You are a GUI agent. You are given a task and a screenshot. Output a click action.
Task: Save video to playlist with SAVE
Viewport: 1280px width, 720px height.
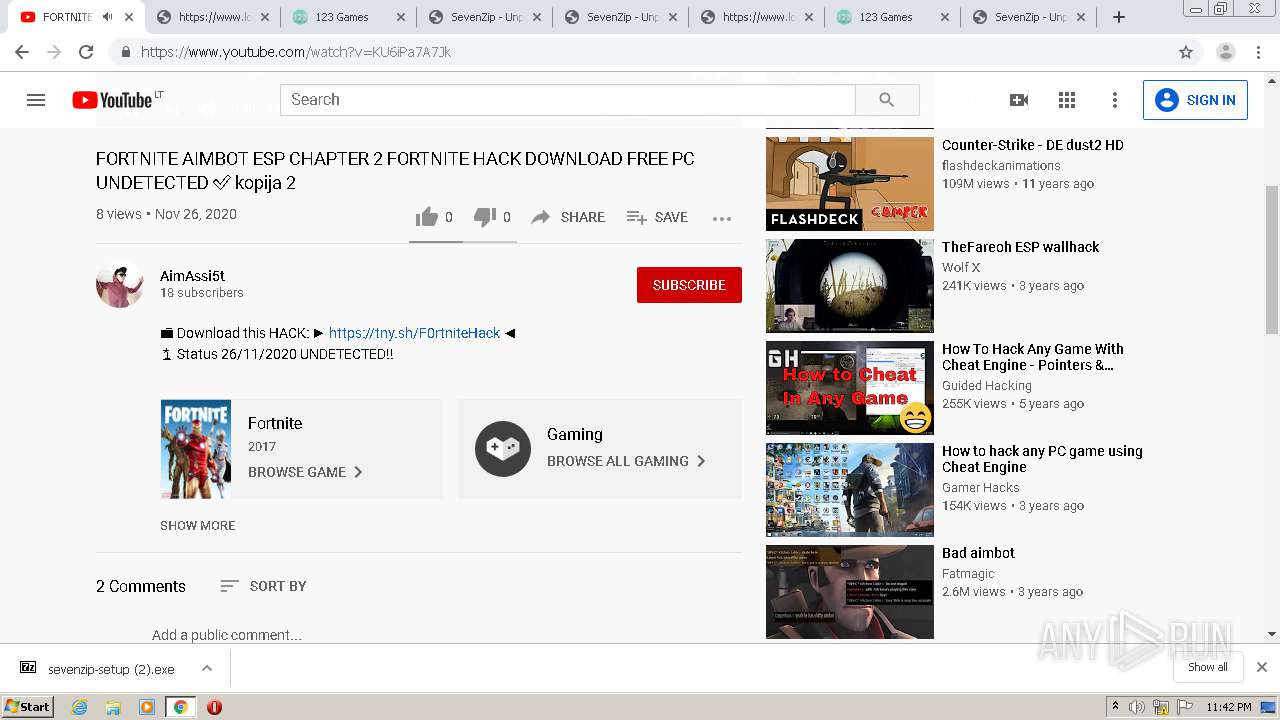coord(657,217)
